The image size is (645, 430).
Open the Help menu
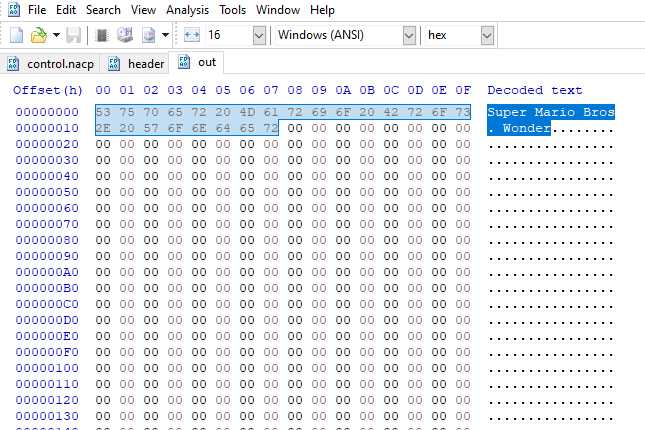(x=322, y=10)
